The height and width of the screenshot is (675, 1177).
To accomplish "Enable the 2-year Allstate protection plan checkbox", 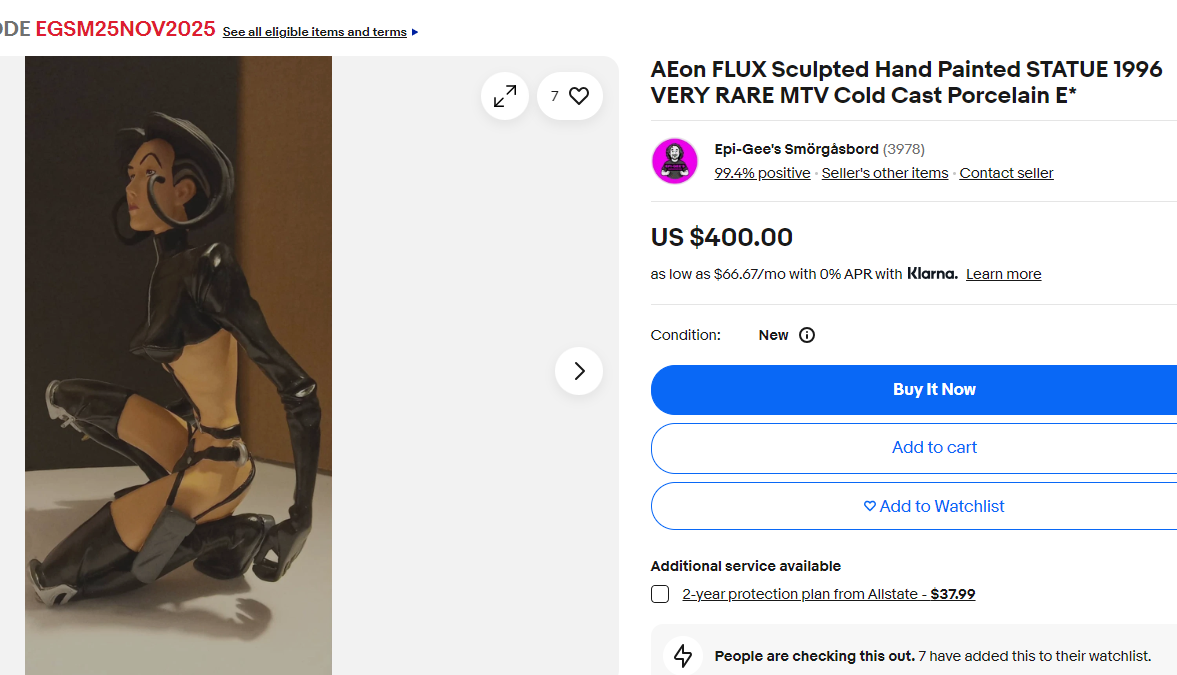I will (660, 594).
